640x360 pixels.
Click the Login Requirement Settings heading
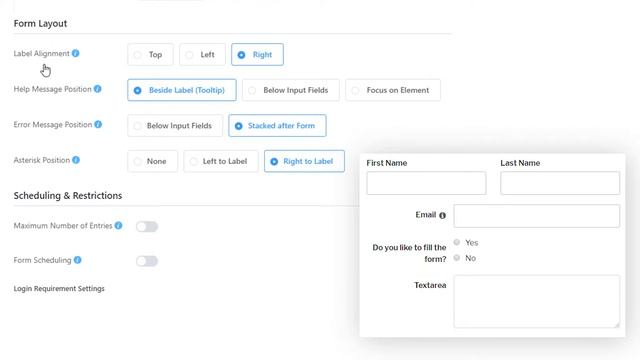(59, 289)
